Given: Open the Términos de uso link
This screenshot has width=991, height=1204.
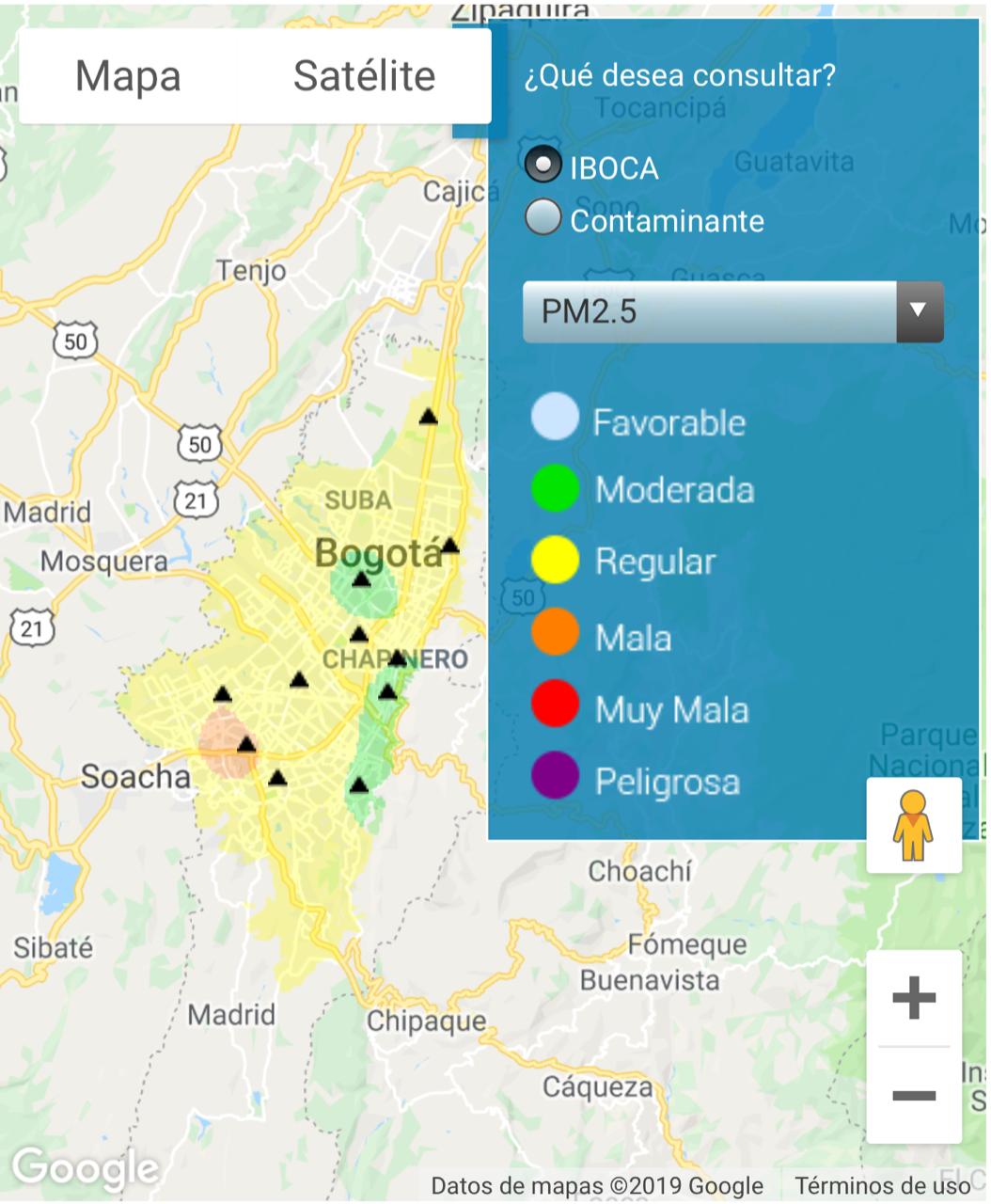Looking at the screenshot, I should [882, 1185].
